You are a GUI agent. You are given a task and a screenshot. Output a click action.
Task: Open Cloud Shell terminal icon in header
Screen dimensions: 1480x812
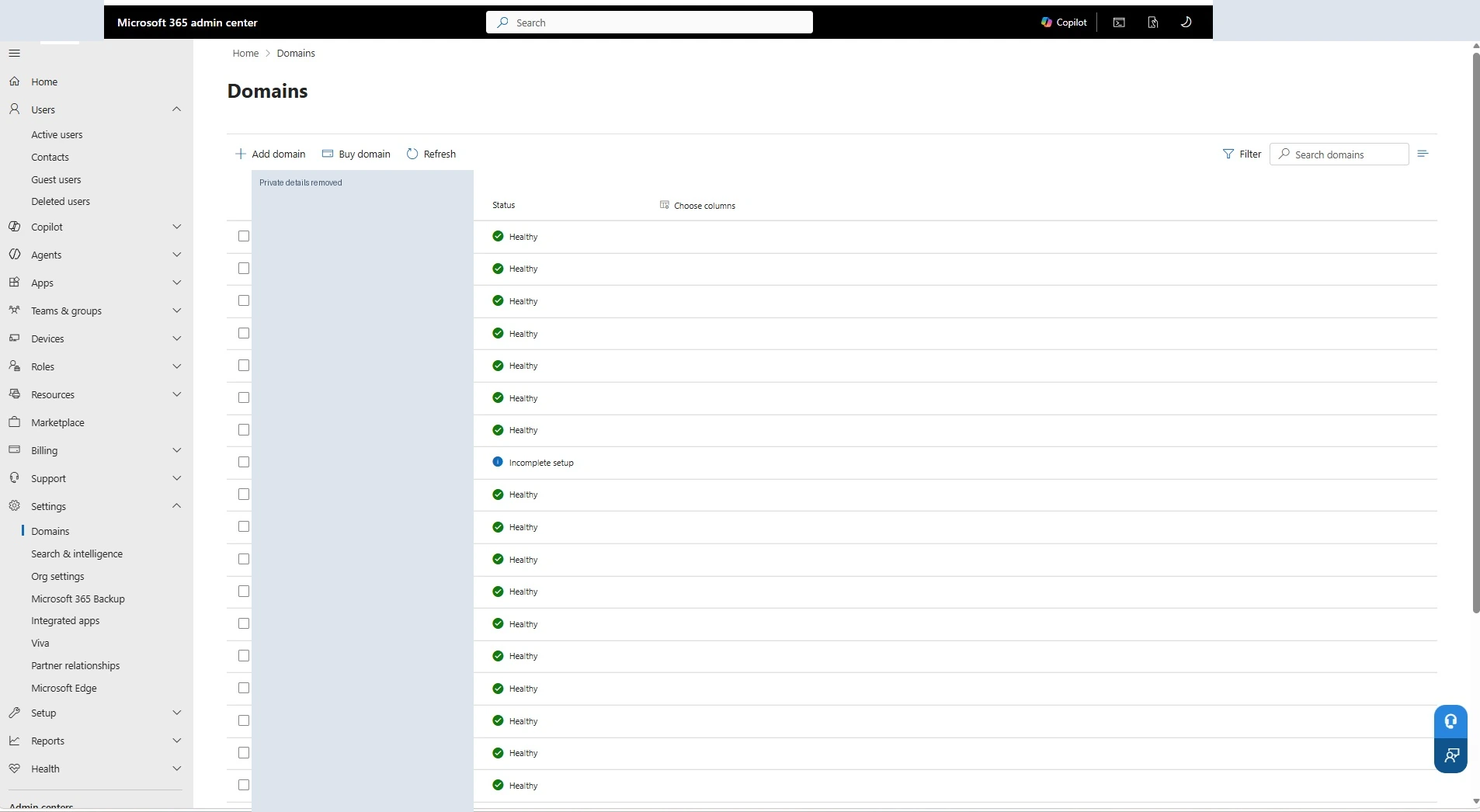point(1119,23)
